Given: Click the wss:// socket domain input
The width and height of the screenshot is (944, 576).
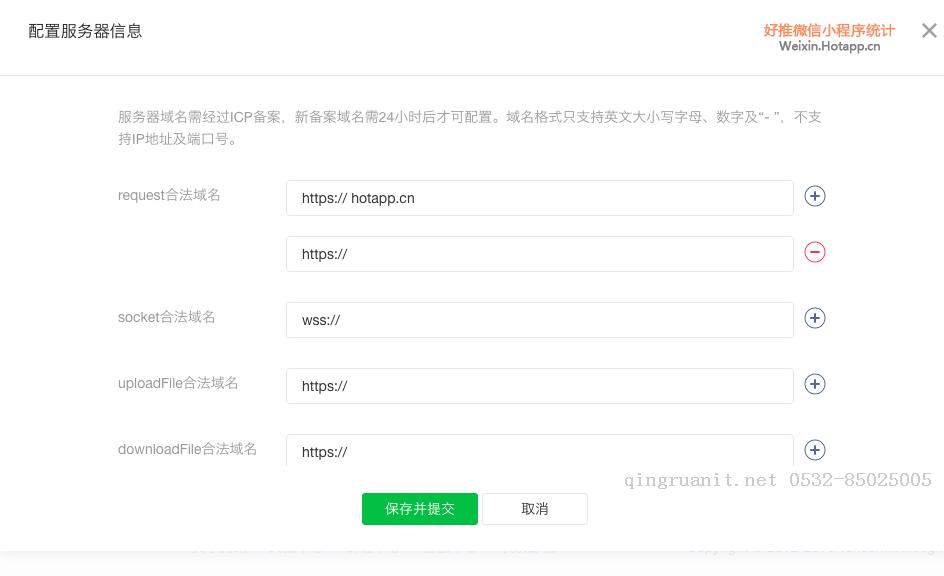Looking at the screenshot, I should point(540,320).
